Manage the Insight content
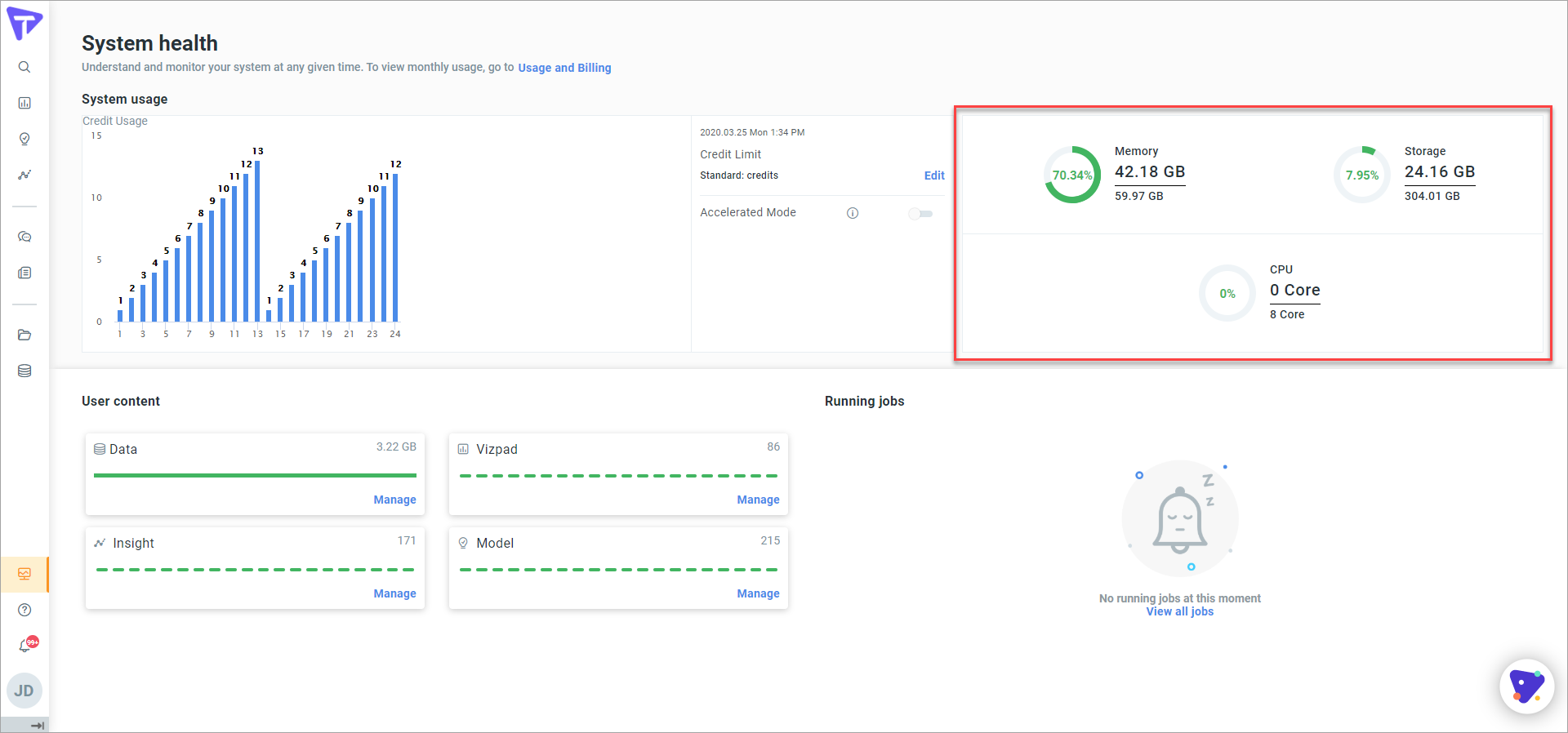The image size is (1568, 733). pyautogui.click(x=394, y=593)
